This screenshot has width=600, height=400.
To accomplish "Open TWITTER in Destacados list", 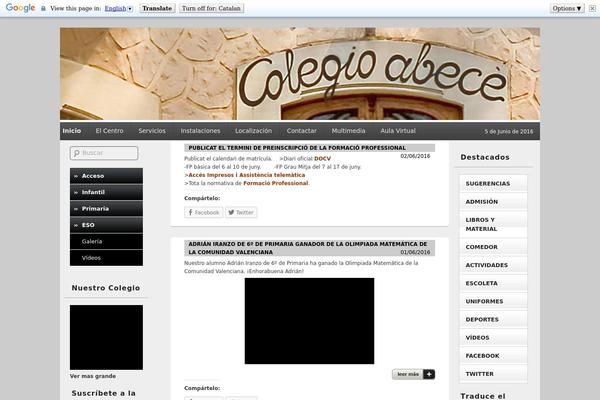I will [x=493, y=374].
